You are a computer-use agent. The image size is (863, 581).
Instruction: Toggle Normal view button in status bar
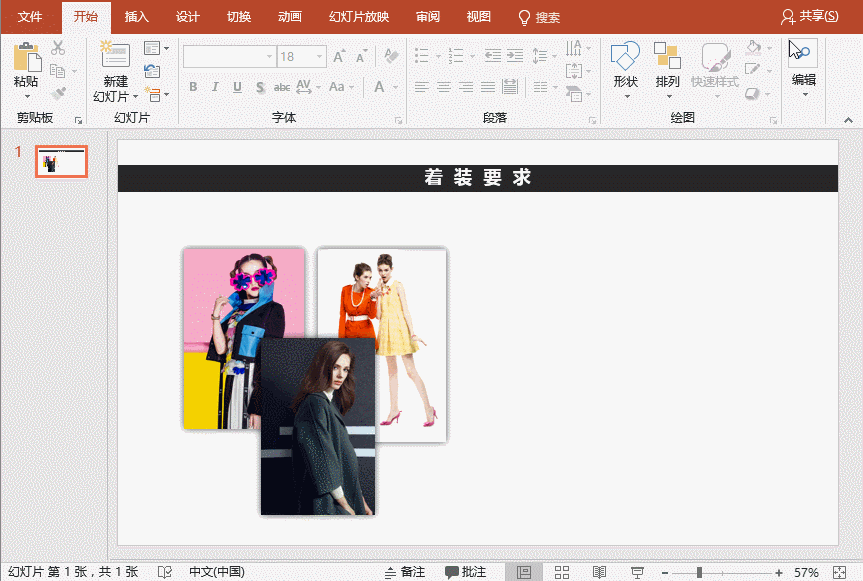pyautogui.click(x=523, y=572)
